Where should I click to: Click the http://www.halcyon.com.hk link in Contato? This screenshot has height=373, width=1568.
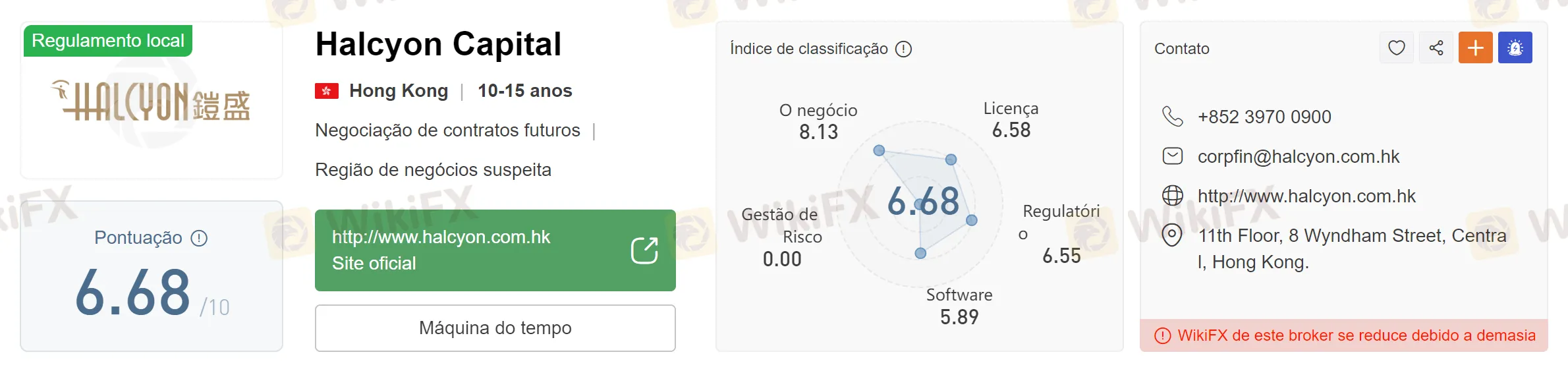pos(1306,196)
